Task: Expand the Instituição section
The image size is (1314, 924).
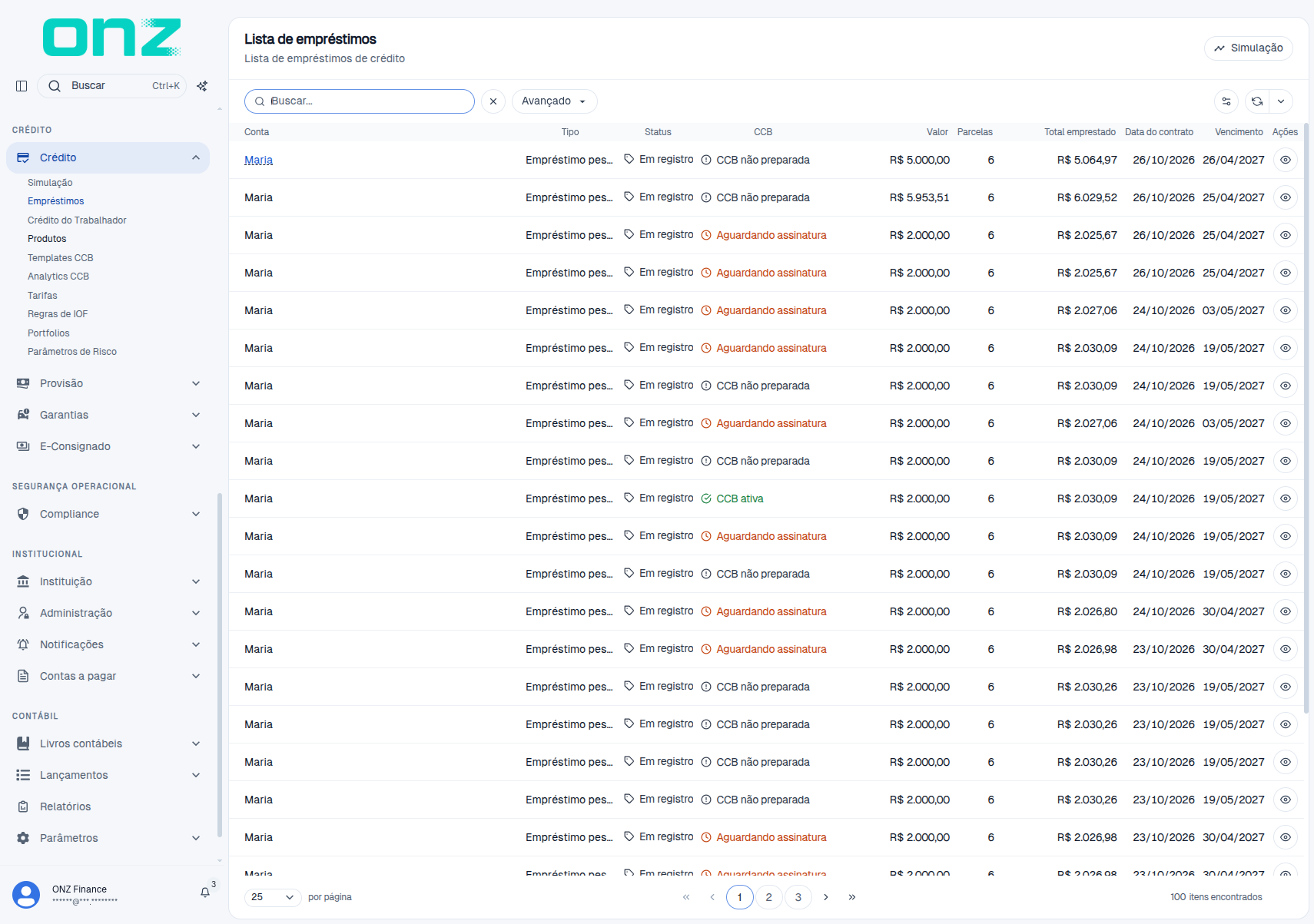Action: tap(108, 581)
